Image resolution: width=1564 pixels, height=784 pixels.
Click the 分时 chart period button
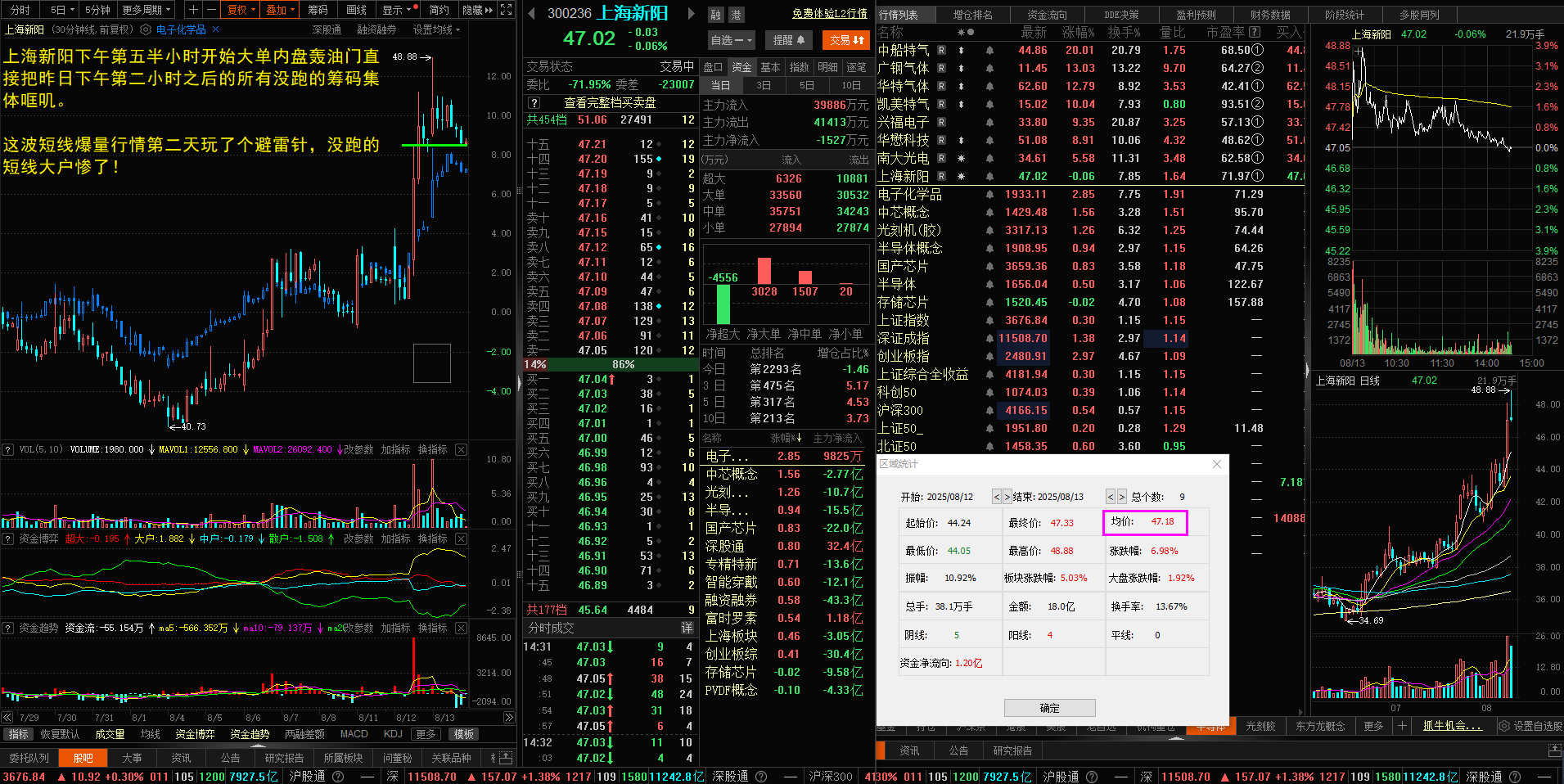(20, 10)
